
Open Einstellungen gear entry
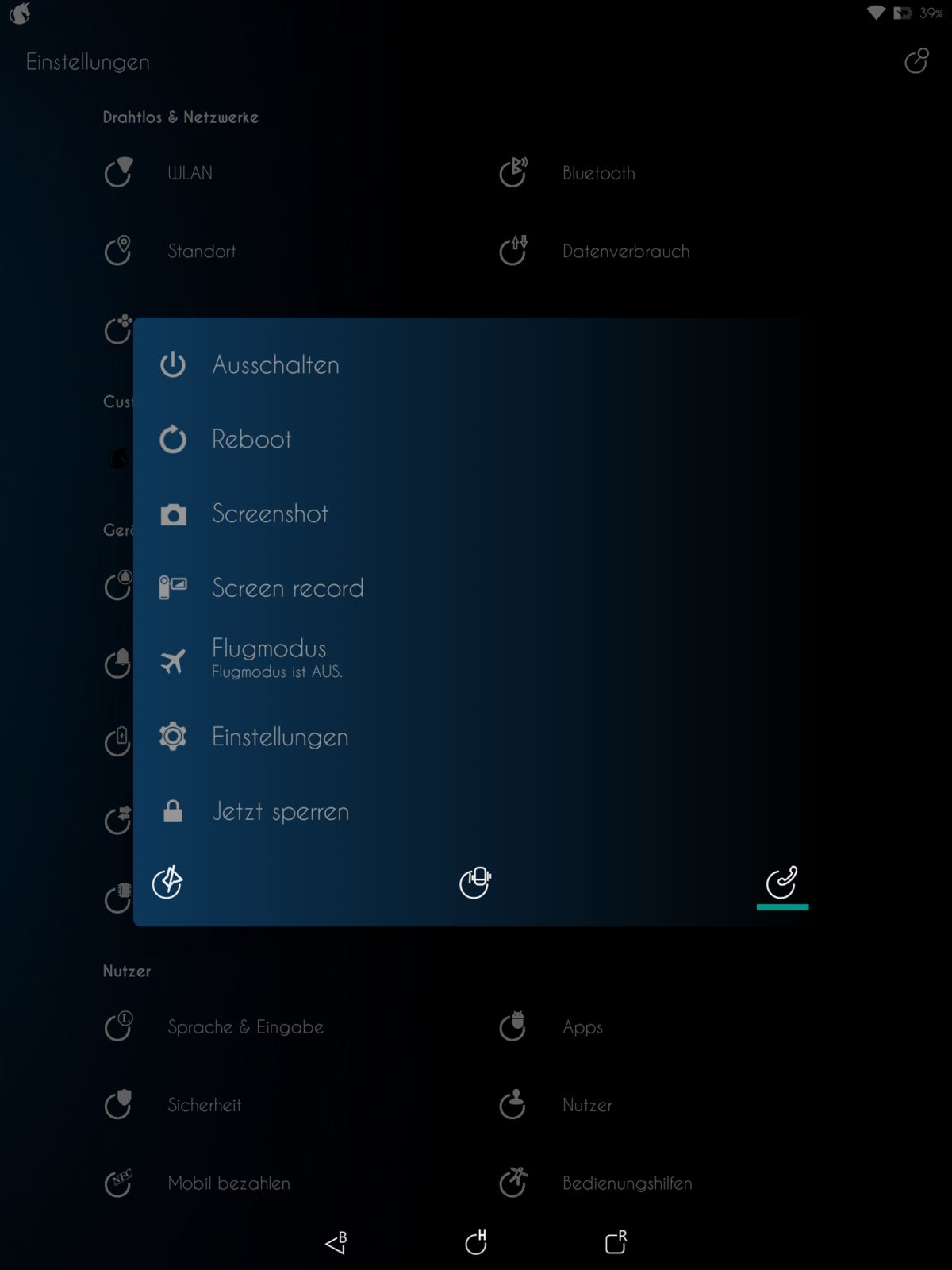471,737
